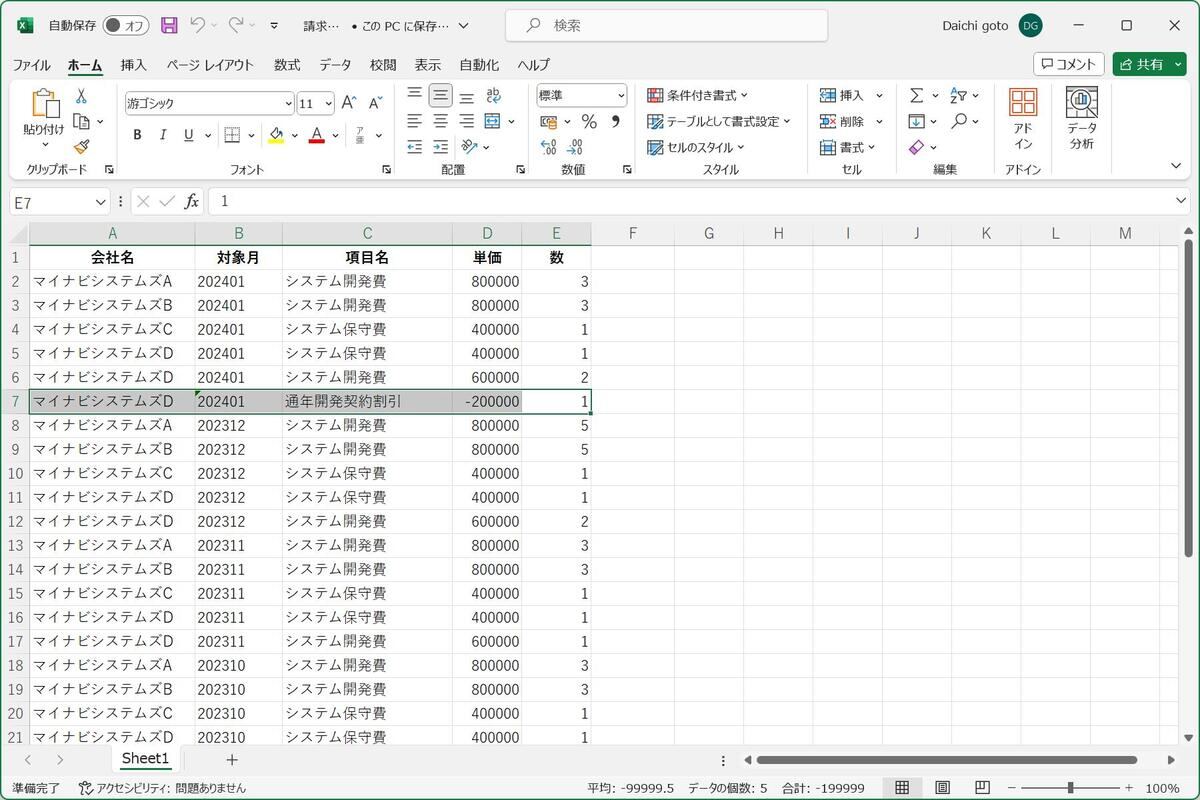Viewport: 1200px width, 800px height.
Task: Click the font color red A swatch
Action: tap(317, 135)
